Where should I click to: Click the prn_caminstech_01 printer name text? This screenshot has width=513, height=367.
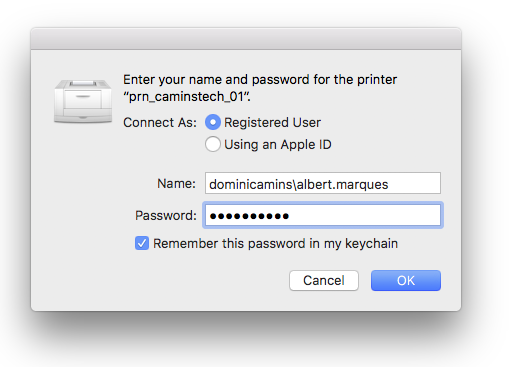click(186, 97)
